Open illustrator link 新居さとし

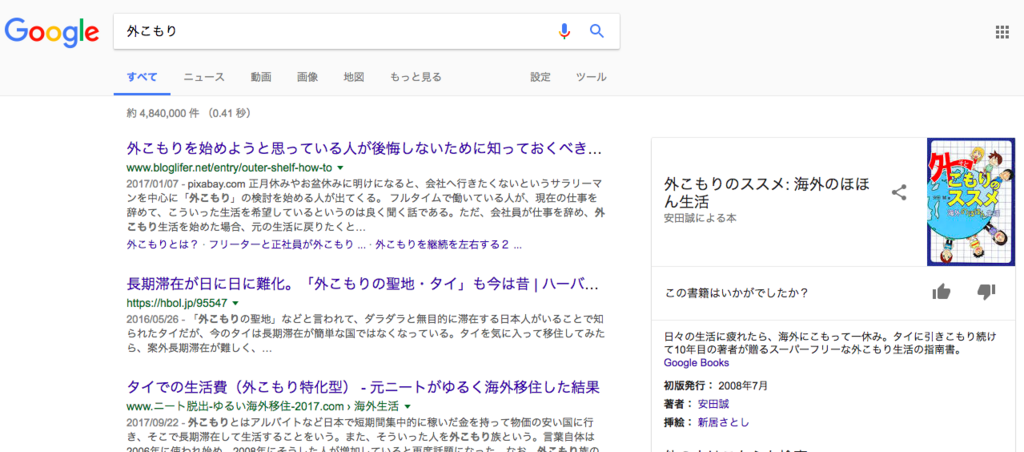tap(724, 422)
